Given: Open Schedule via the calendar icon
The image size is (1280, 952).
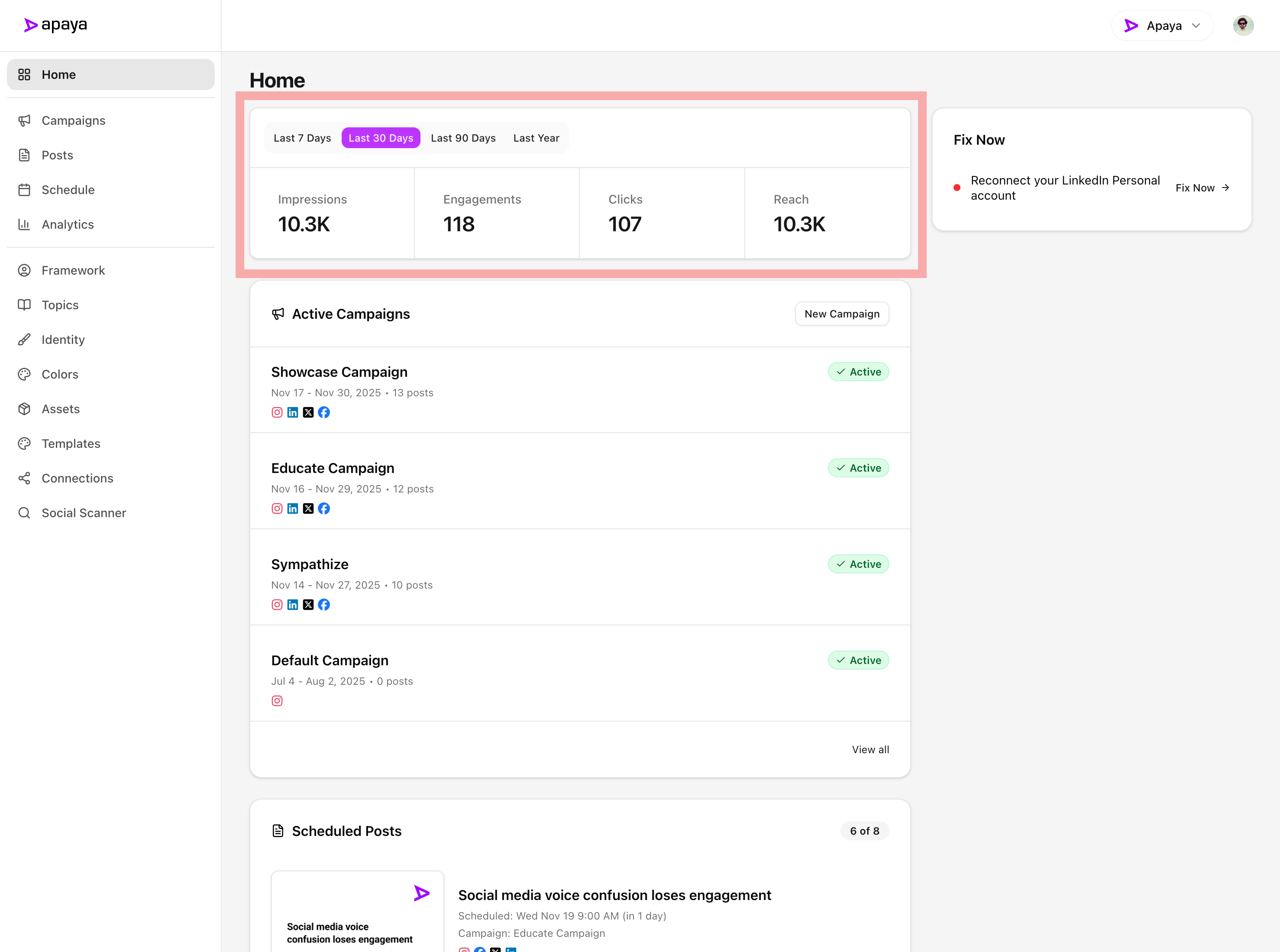Looking at the screenshot, I should click(24, 190).
